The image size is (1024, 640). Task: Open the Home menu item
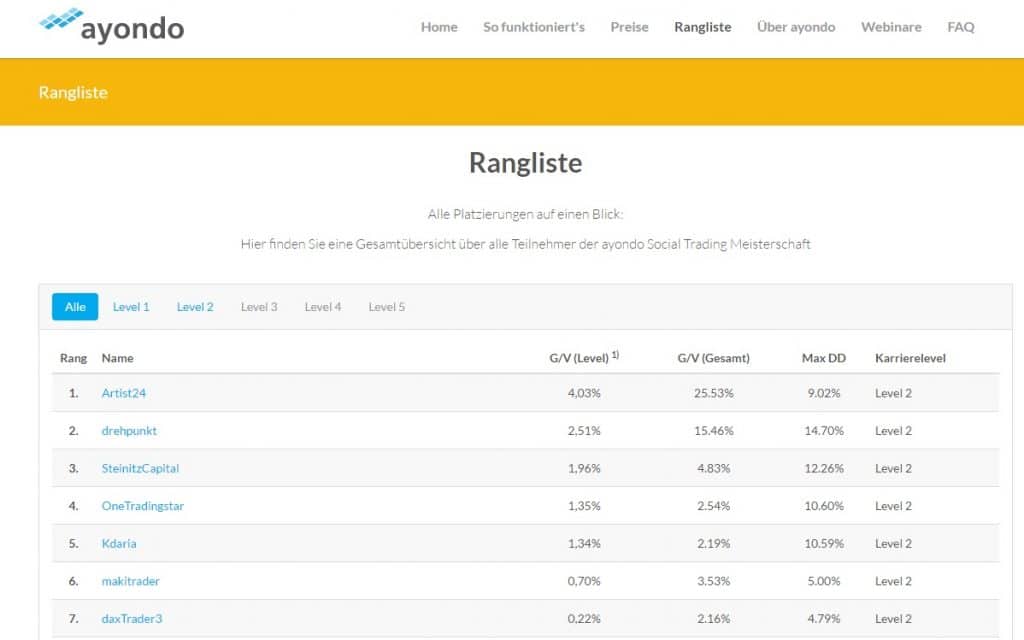pyautogui.click(x=439, y=27)
